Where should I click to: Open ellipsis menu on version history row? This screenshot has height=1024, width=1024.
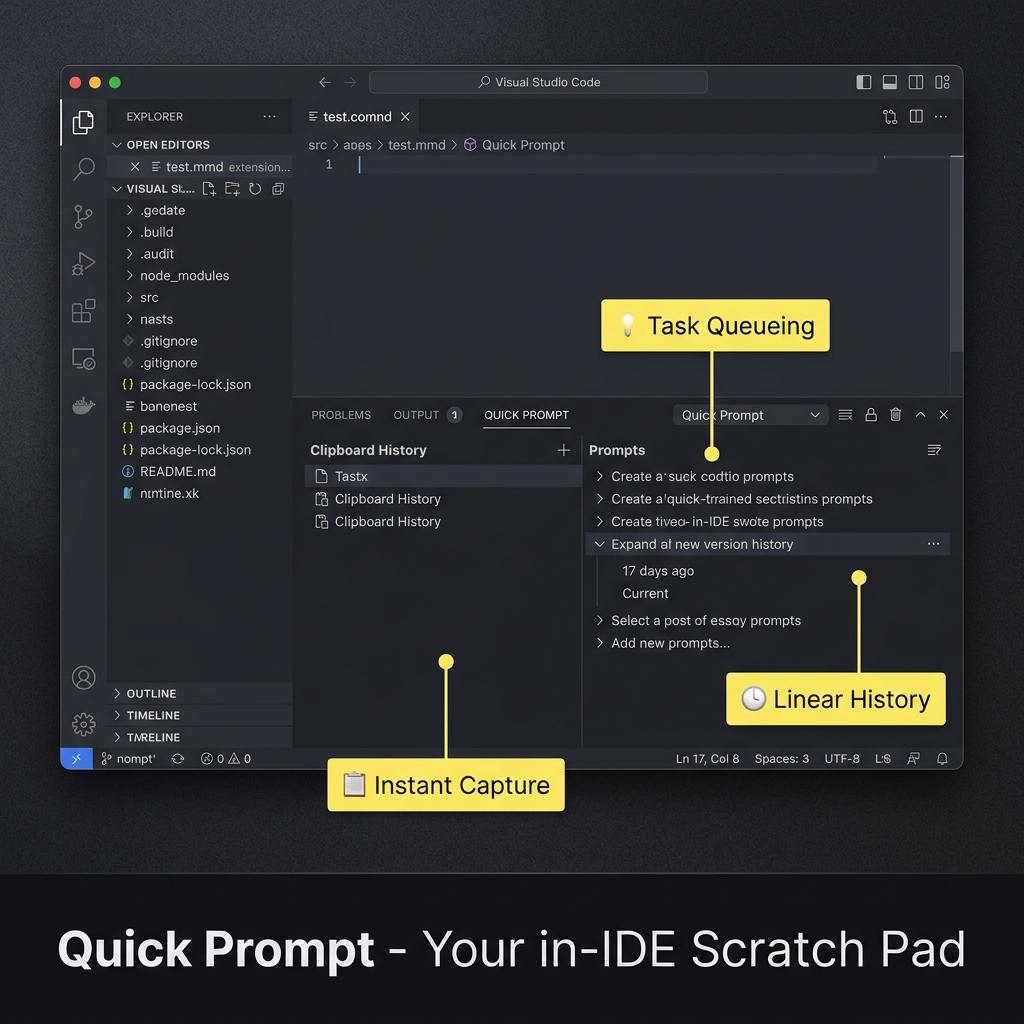pyautogui.click(x=933, y=543)
